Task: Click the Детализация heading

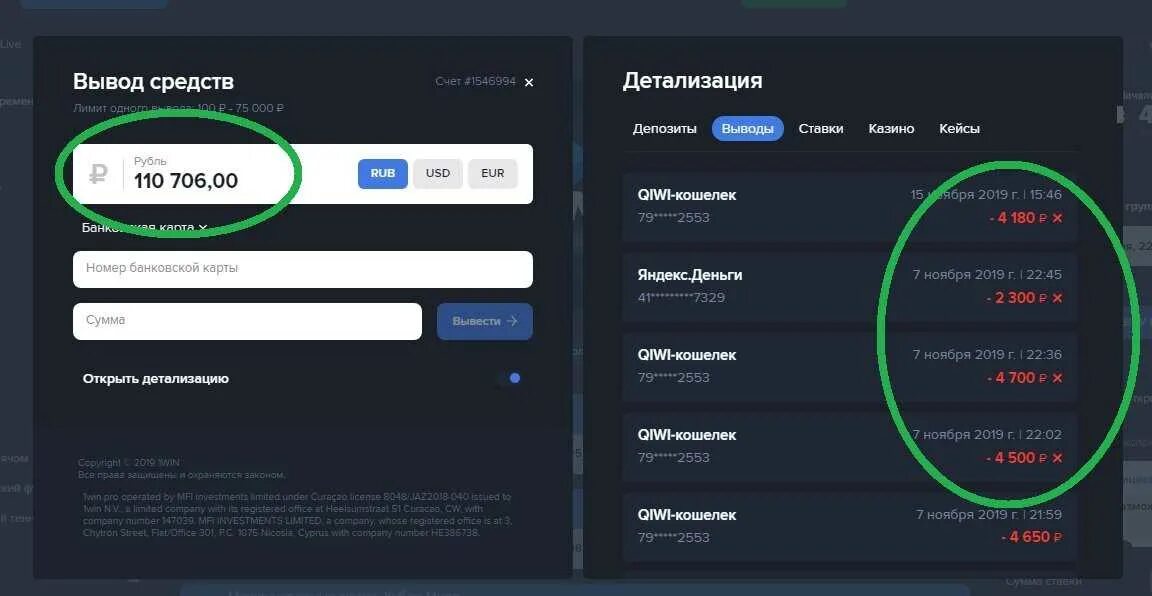Action: [692, 81]
